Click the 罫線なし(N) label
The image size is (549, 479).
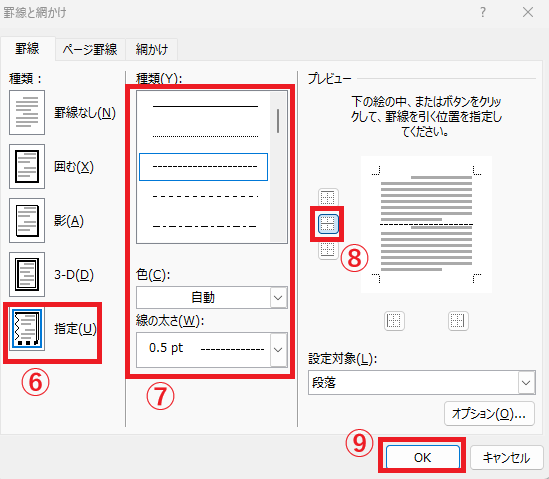pos(85,113)
